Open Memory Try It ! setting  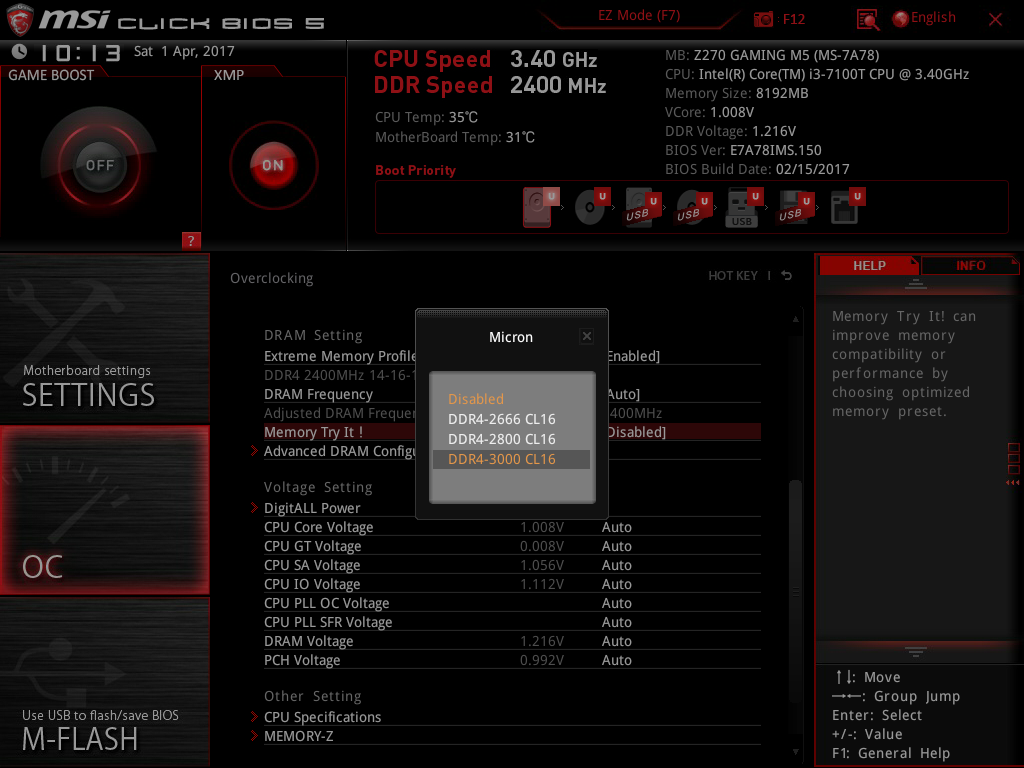(x=512, y=432)
